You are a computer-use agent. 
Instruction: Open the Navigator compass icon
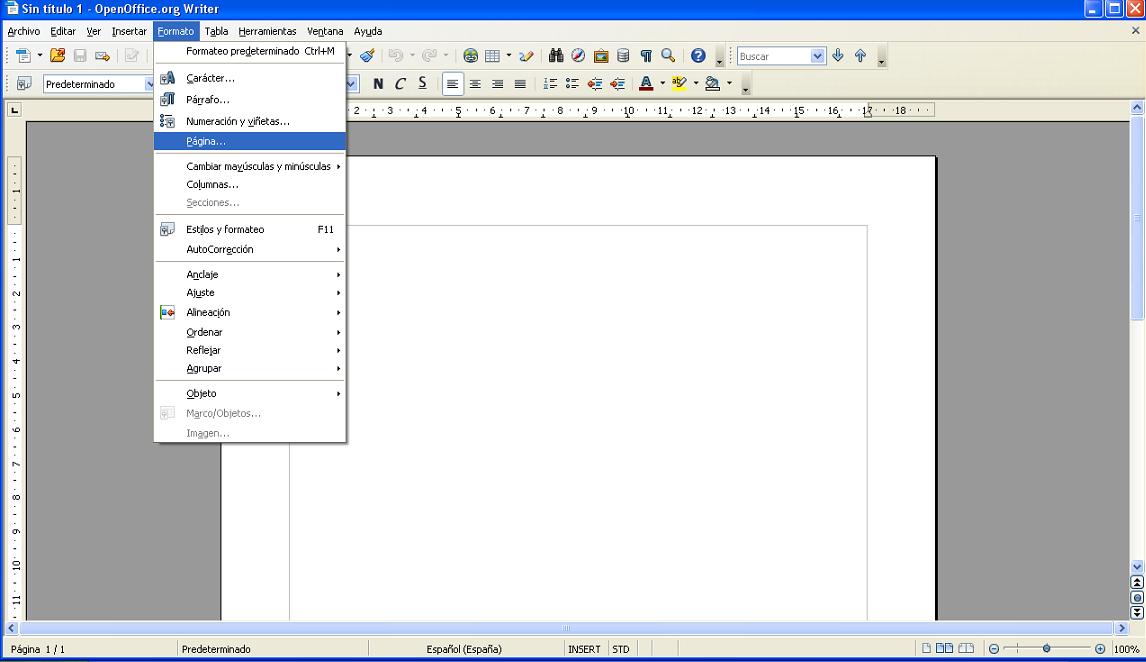tap(578, 56)
